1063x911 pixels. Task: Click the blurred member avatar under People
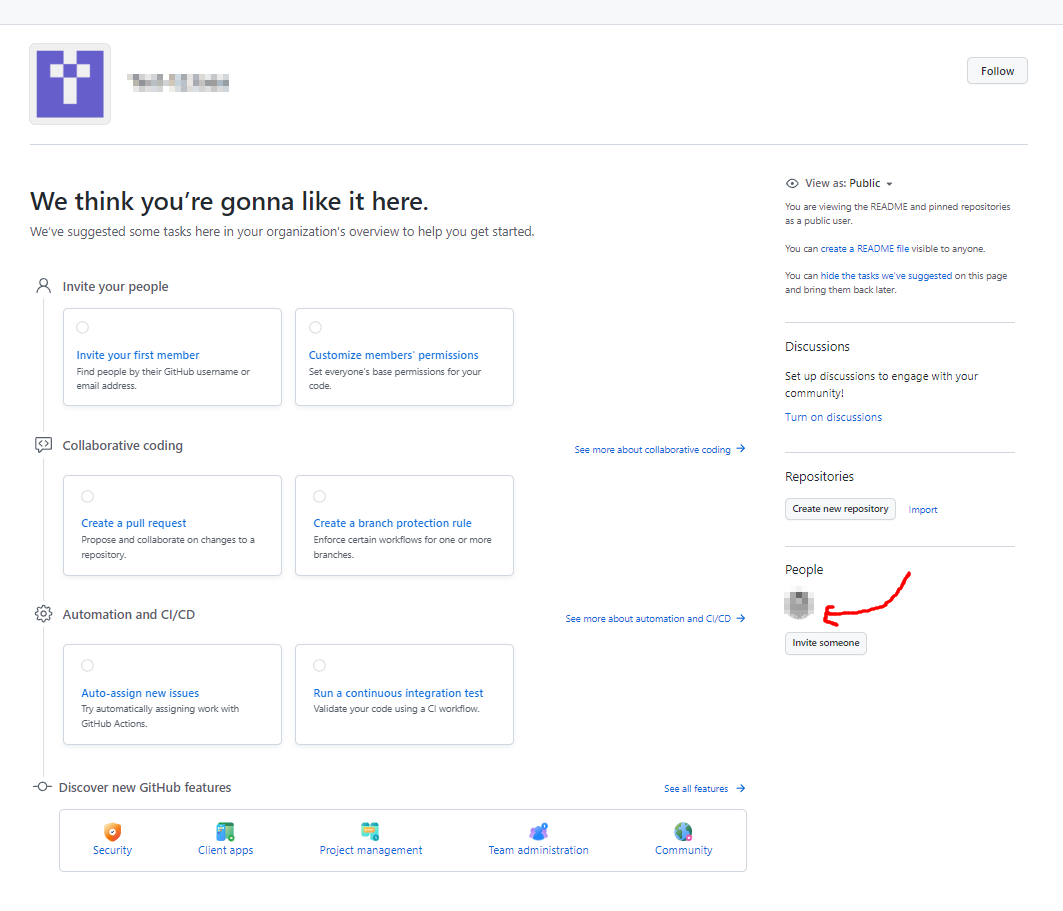799,604
